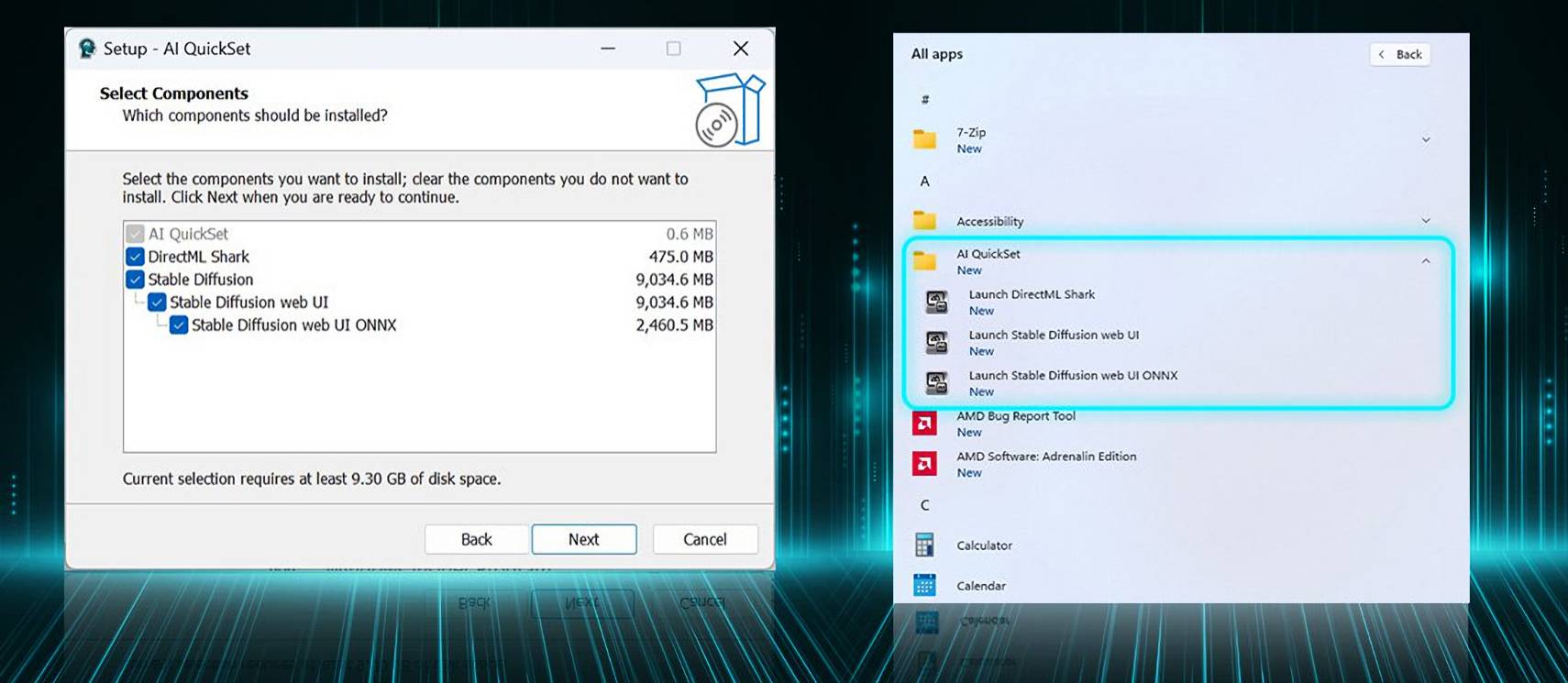Screen dimensions: 1568x683
Task: Open the Calculator app icon
Action: (x=924, y=545)
